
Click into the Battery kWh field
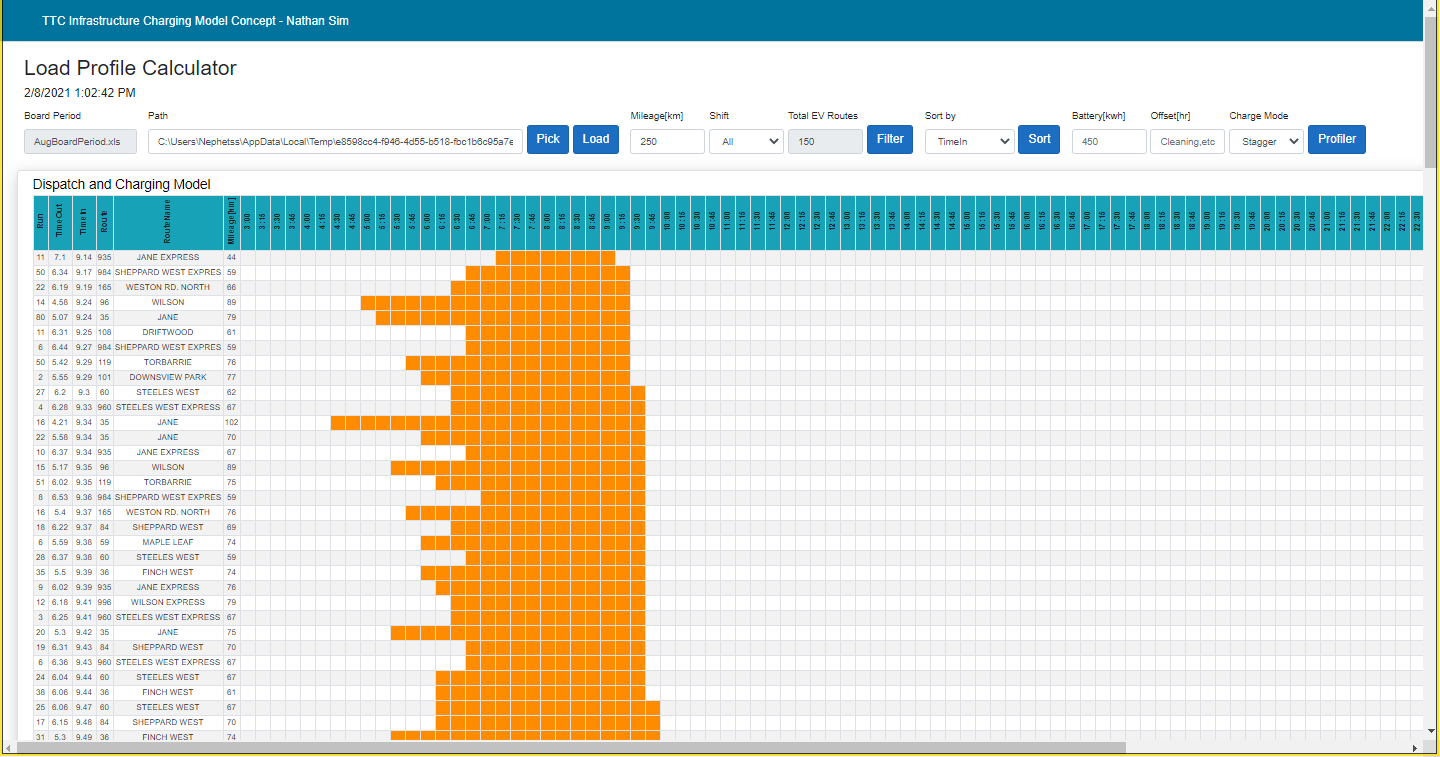click(x=1108, y=142)
